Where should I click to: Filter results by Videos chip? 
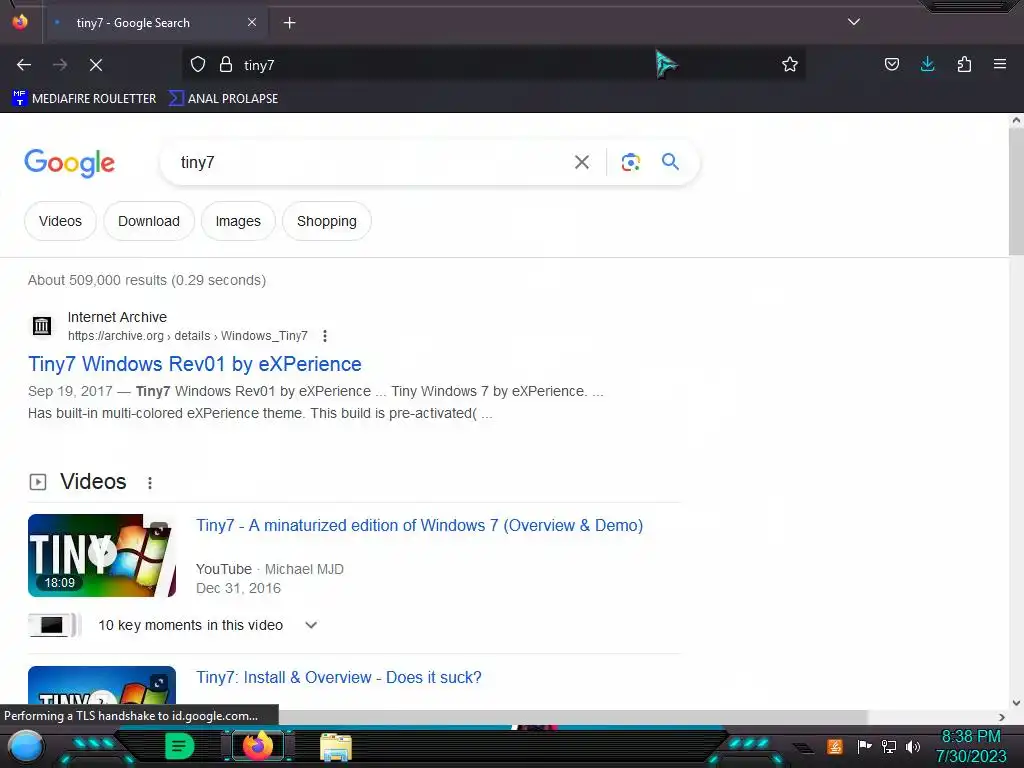[x=60, y=221]
